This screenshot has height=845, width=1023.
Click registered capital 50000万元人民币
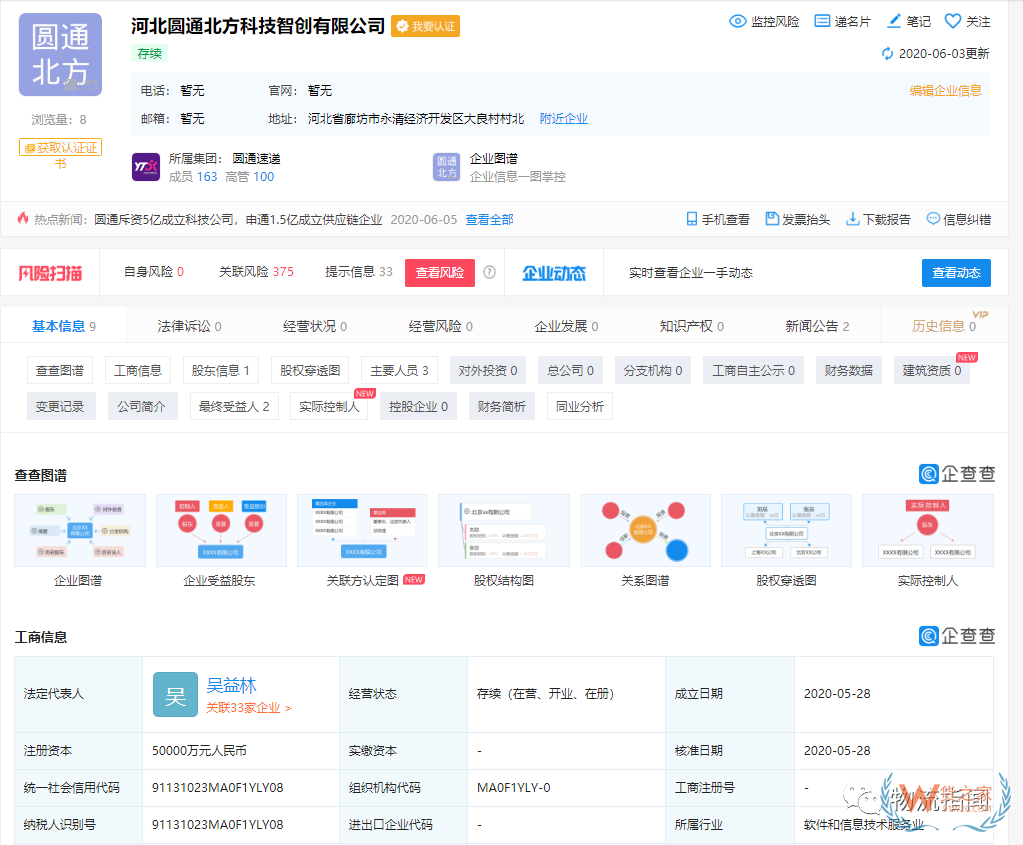(199, 751)
